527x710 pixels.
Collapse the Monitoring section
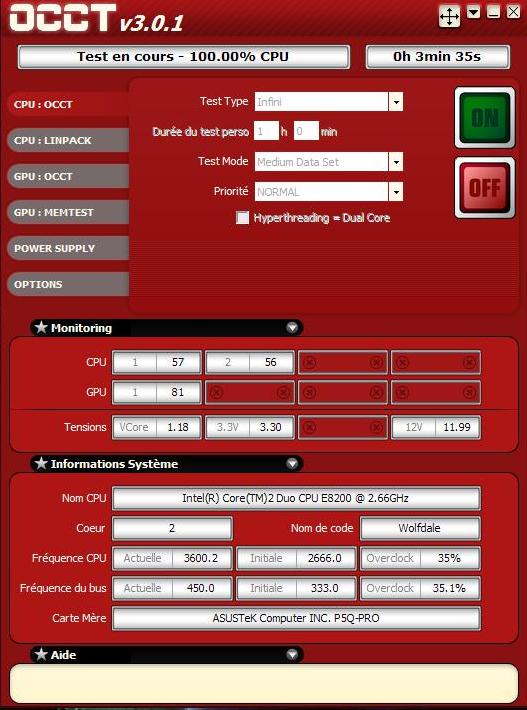(292, 327)
